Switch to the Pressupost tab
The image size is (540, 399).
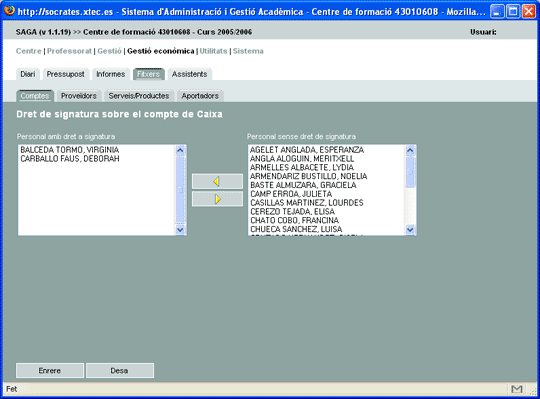(65, 74)
